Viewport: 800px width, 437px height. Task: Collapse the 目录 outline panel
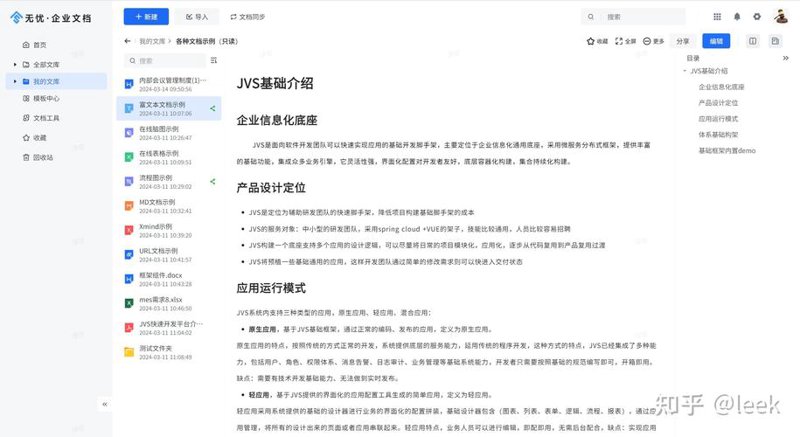coord(786,58)
